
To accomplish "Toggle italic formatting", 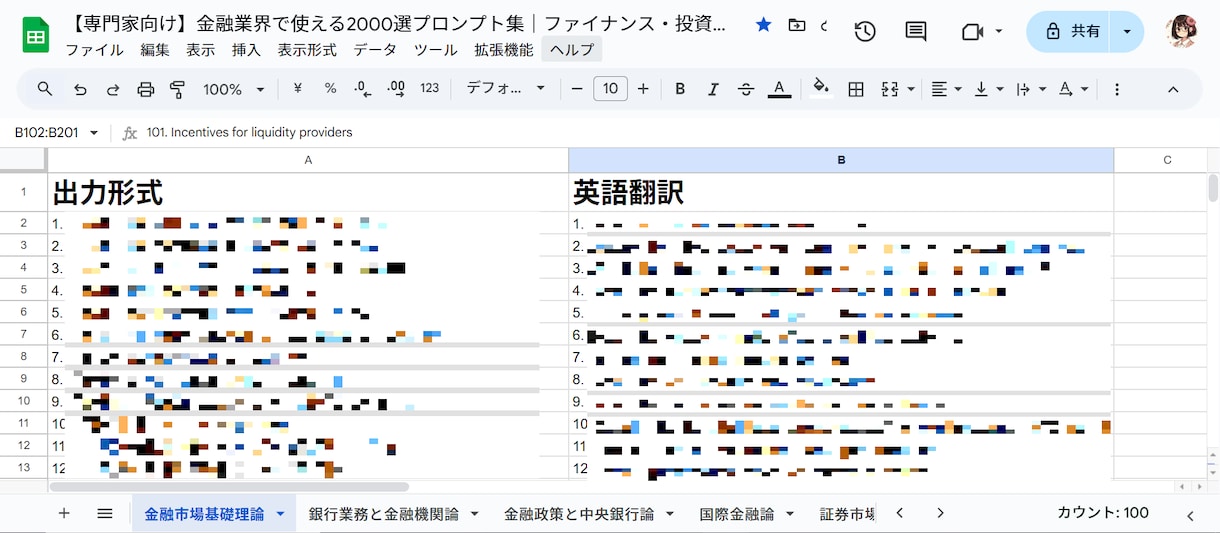I will [x=713, y=89].
